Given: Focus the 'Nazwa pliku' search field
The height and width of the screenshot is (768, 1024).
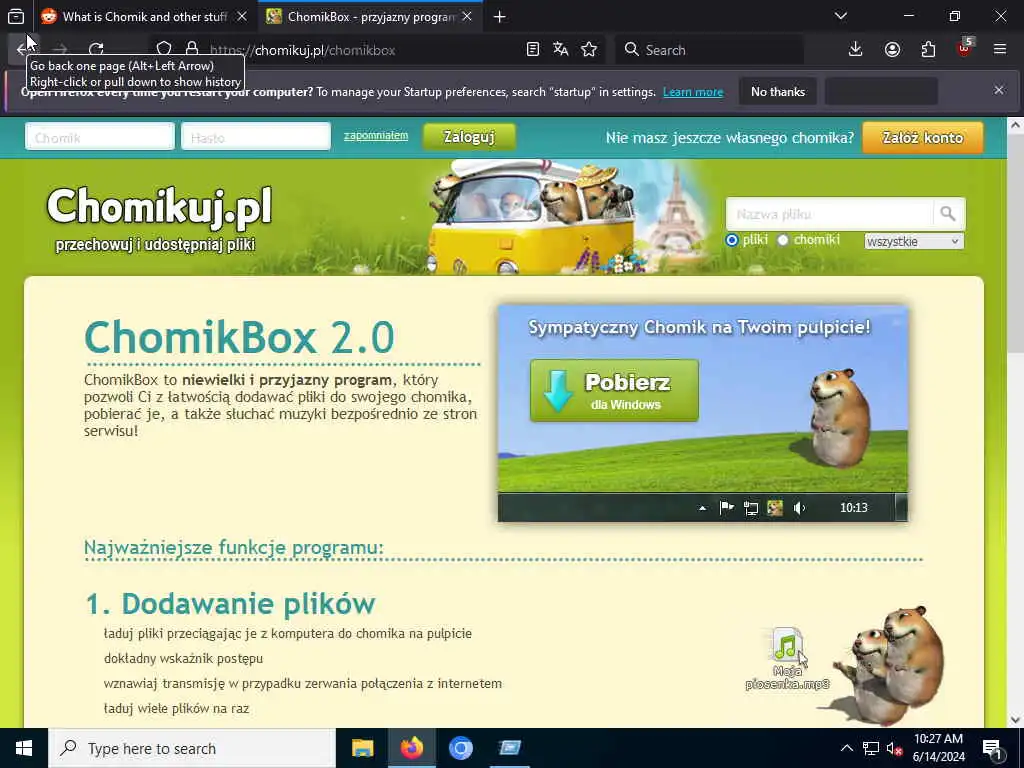Looking at the screenshot, I should point(829,214).
